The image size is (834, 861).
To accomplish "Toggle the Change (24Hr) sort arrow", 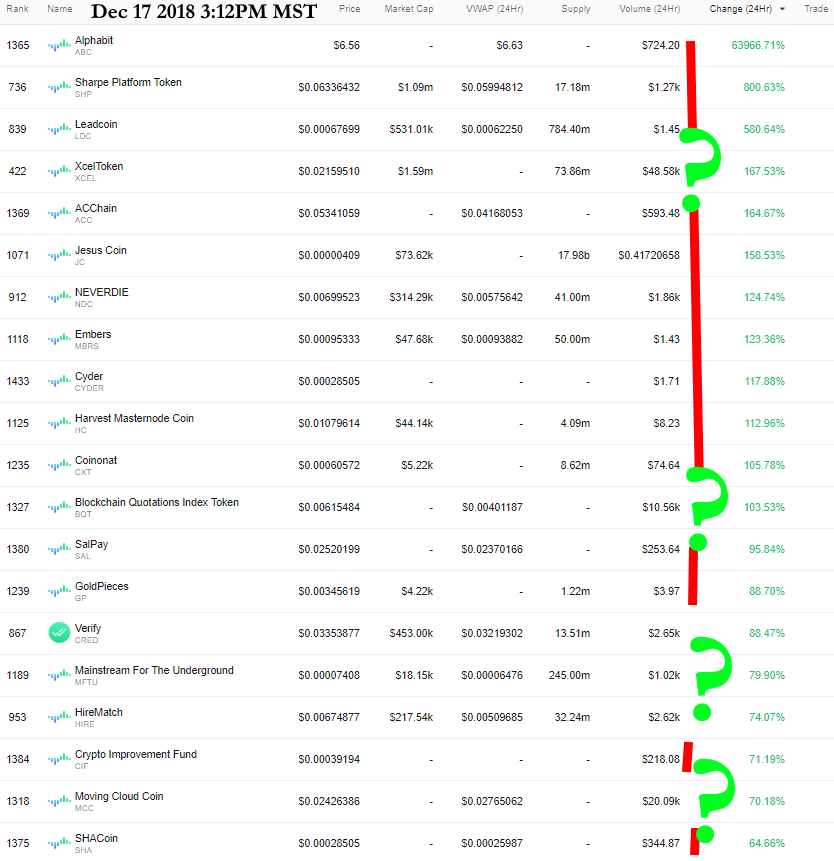I will (x=782, y=9).
